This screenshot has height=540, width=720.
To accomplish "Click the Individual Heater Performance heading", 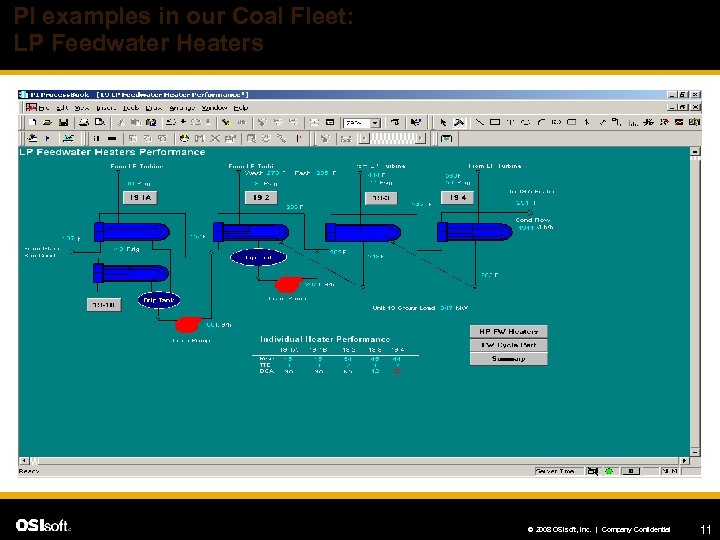I will pyautogui.click(x=325, y=339).
